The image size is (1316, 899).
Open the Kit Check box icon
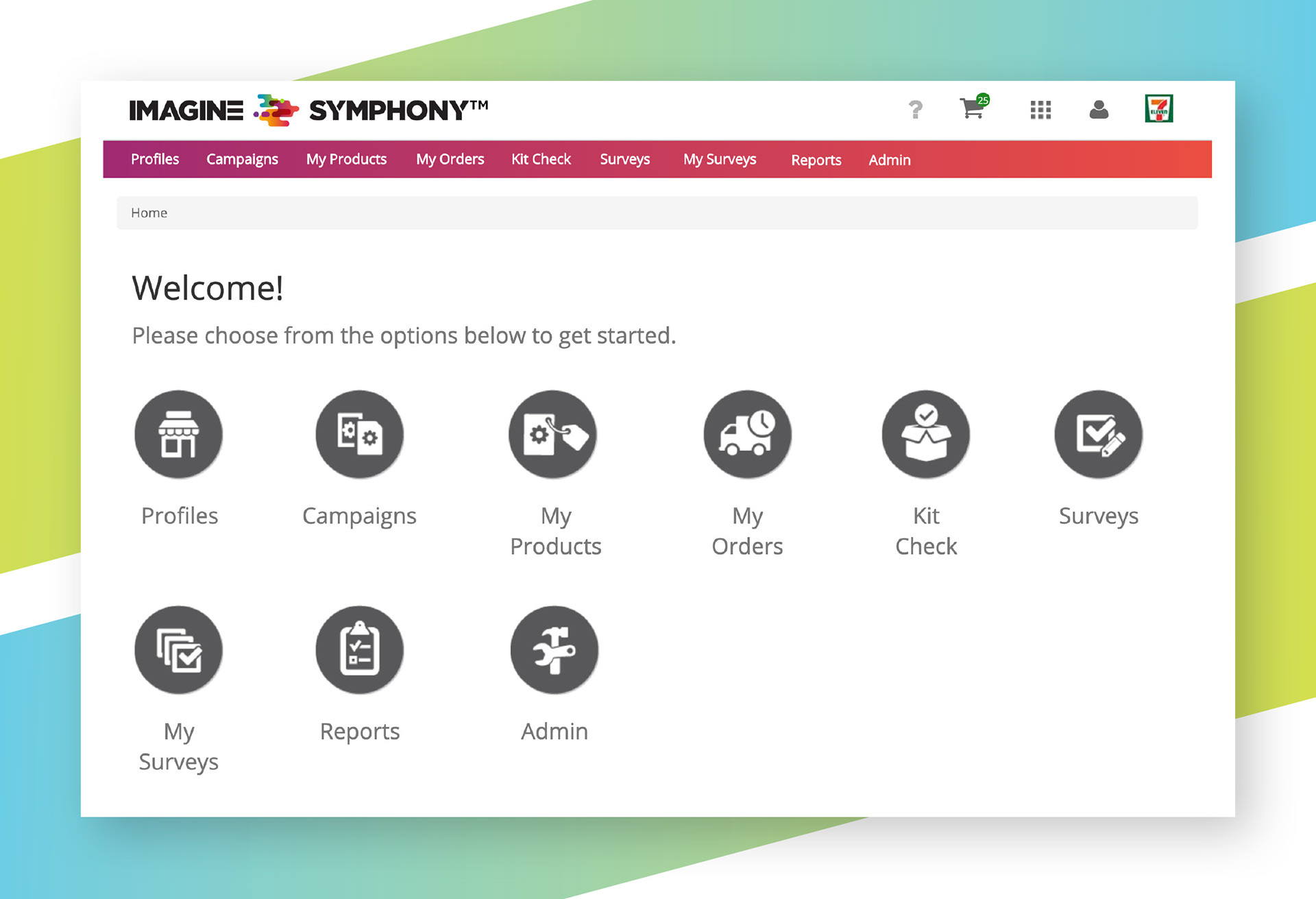coord(926,434)
